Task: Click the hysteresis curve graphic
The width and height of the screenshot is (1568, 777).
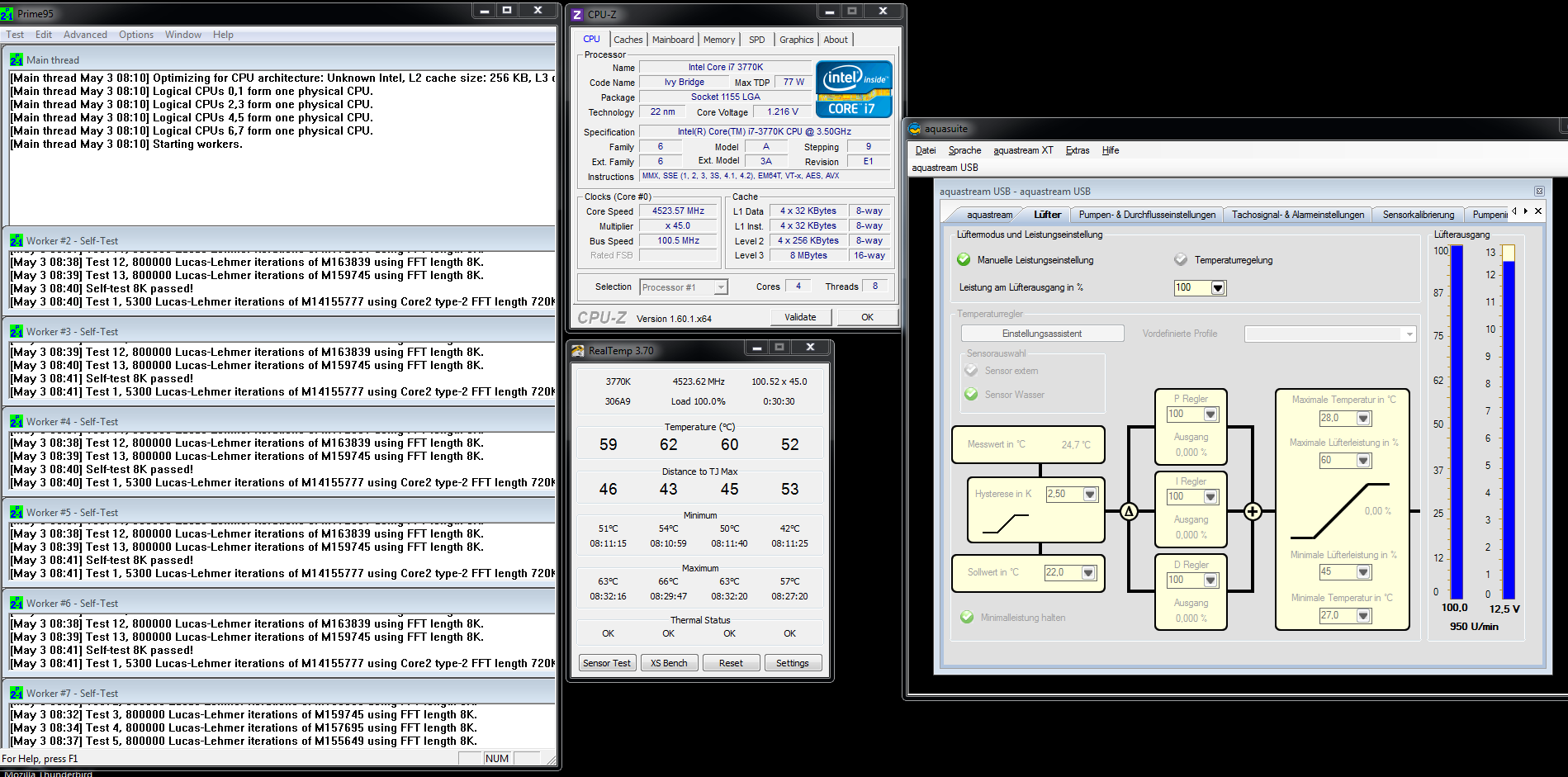Action: [1005, 524]
